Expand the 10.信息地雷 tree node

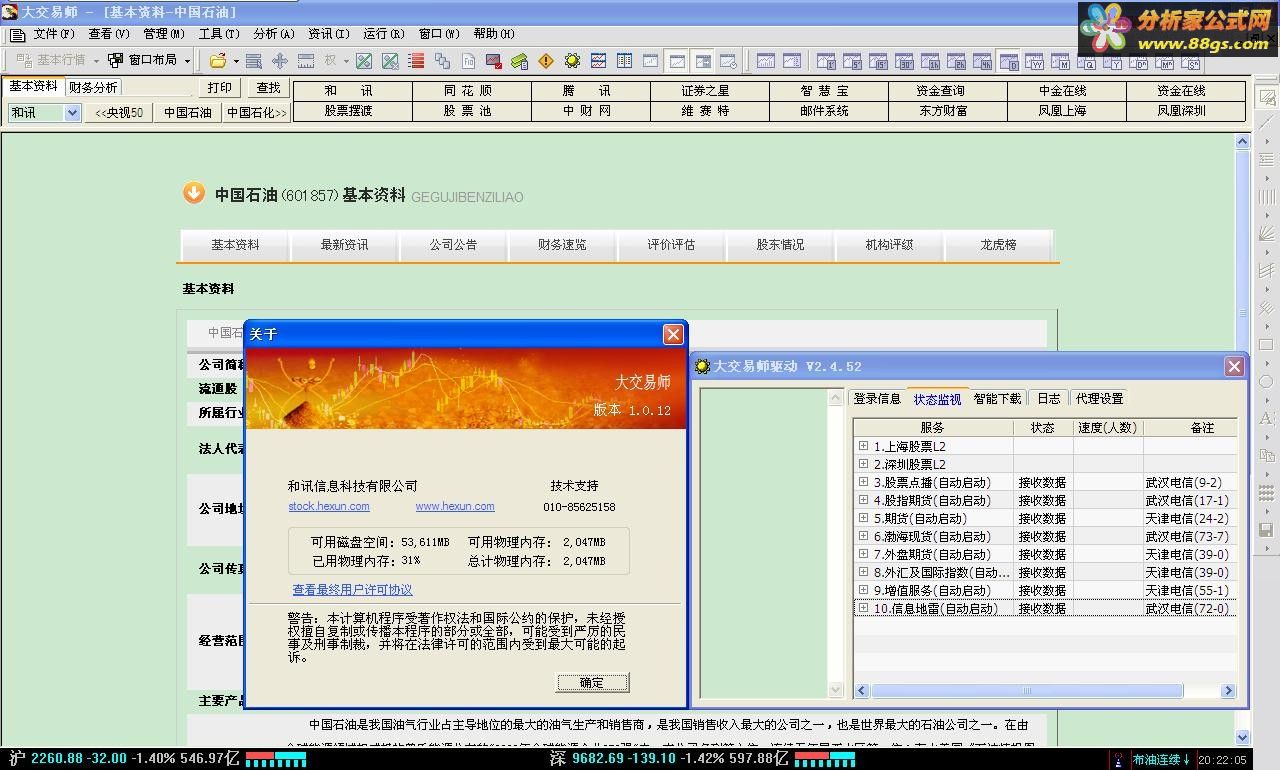[x=863, y=608]
